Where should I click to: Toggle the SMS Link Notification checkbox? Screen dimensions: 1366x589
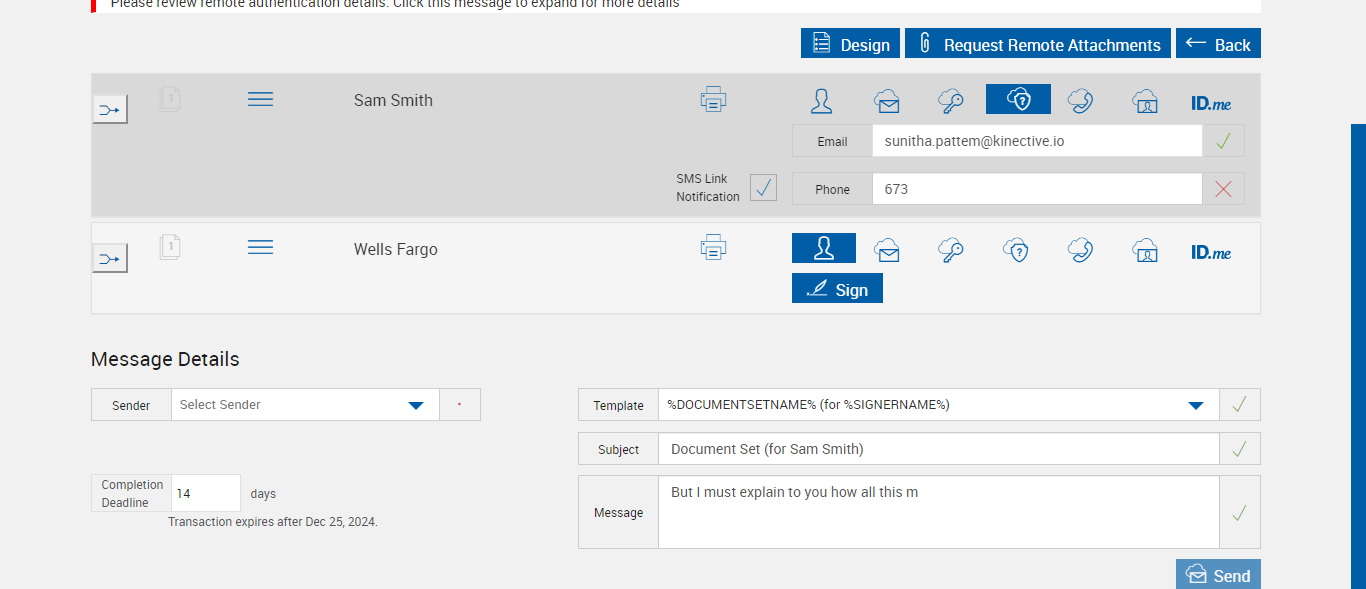[763, 187]
